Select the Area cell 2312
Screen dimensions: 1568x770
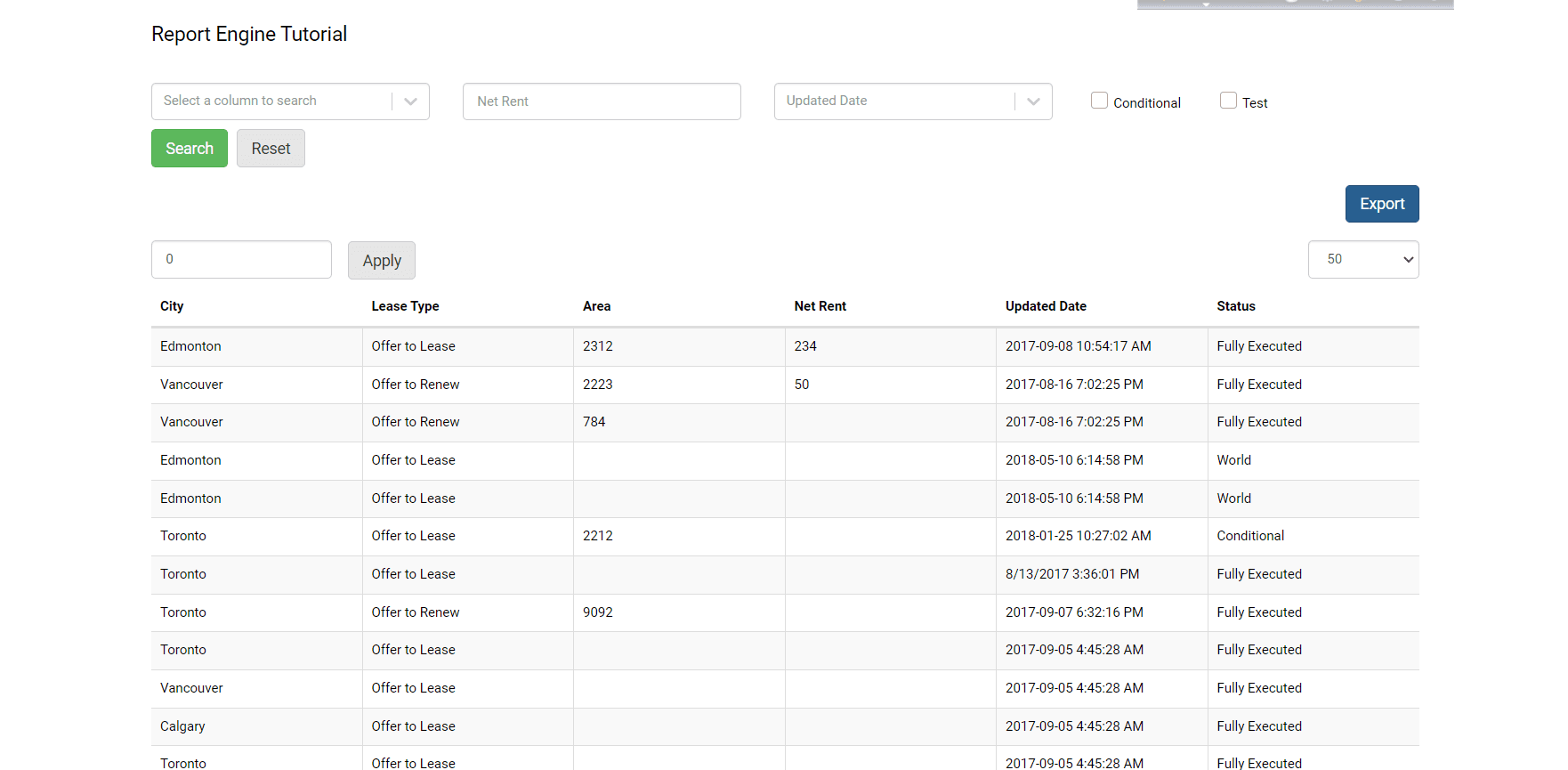click(679, 346)
